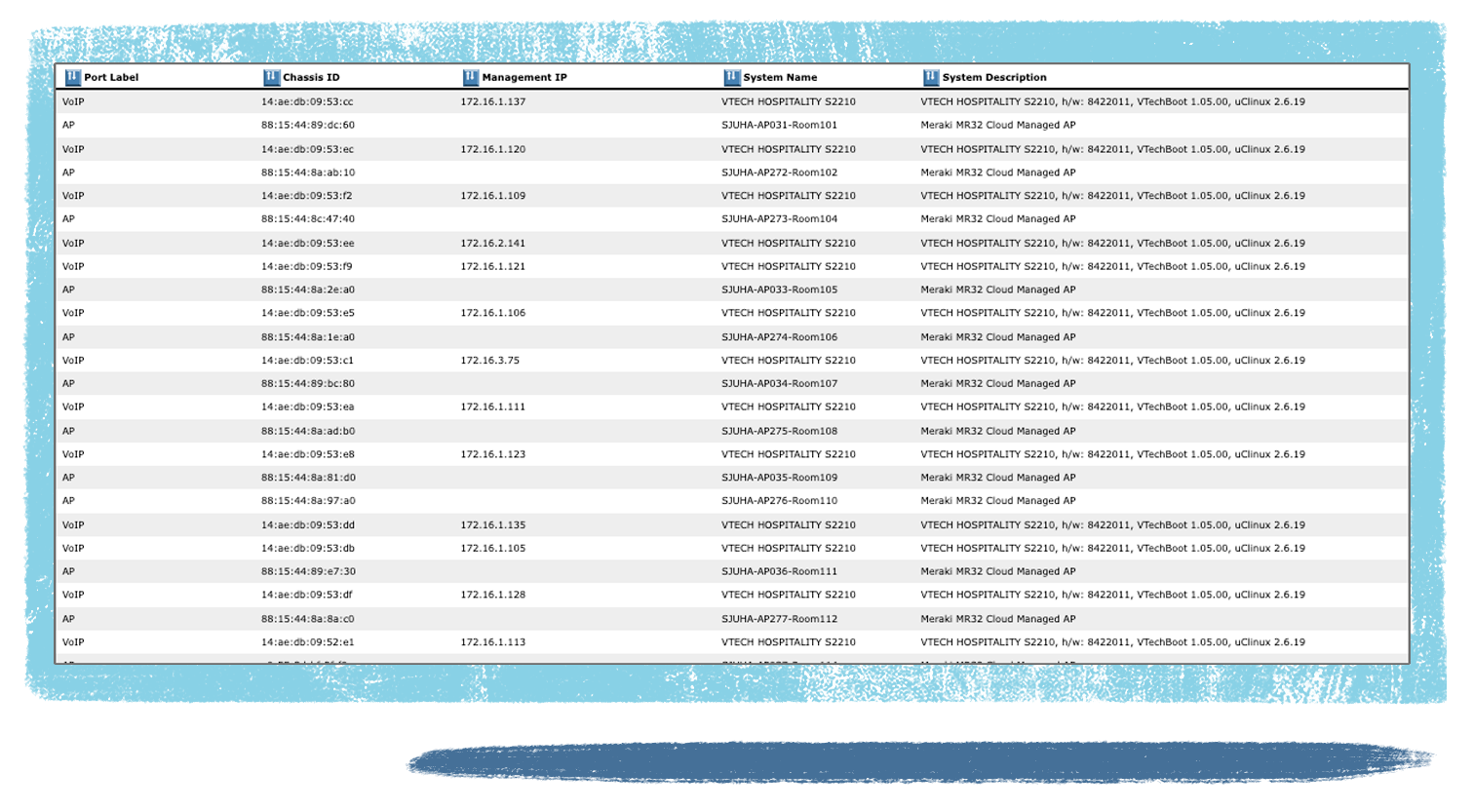Select chassis ID 14:ae:db:09:53:c1
Screen dimensions: 1474x812
pos(306,361)
